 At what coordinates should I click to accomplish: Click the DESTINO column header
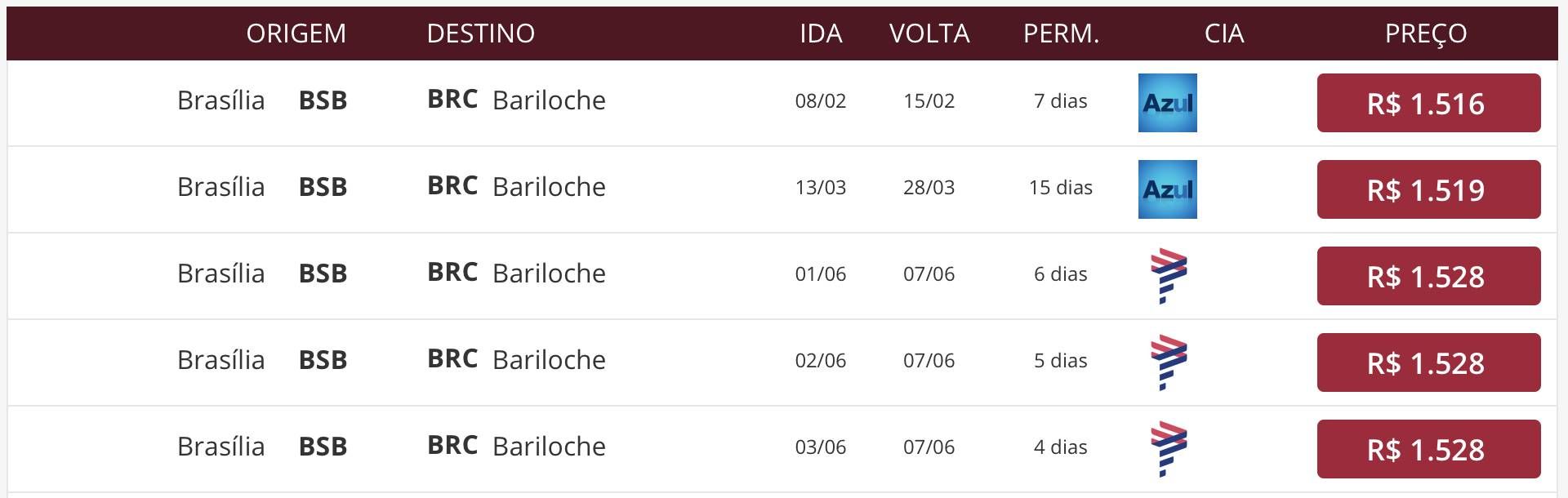point(481,33)
